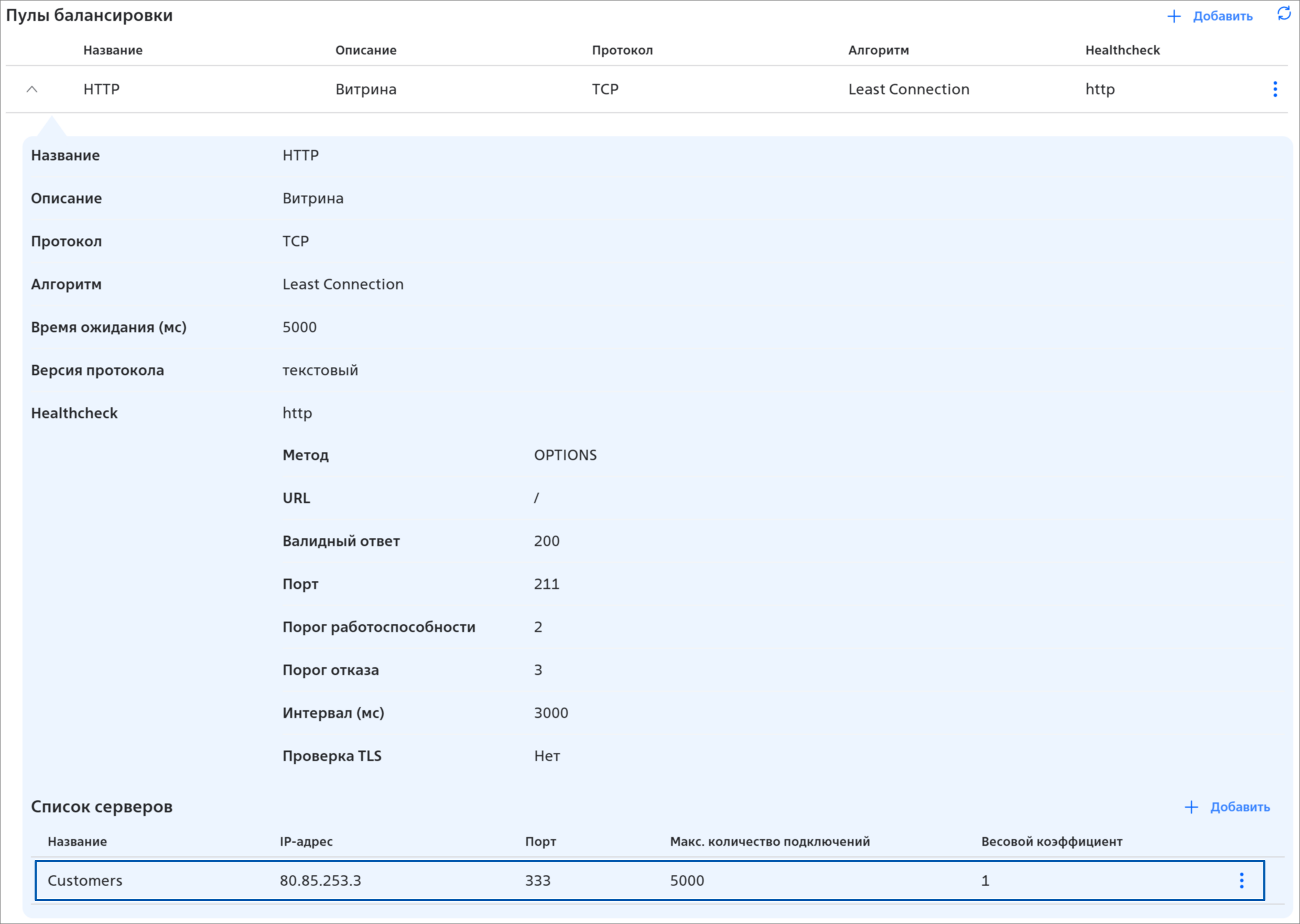Click Витрина value in details panel
The width and height of the screenshot is (1300, 924).
point(313,198)
